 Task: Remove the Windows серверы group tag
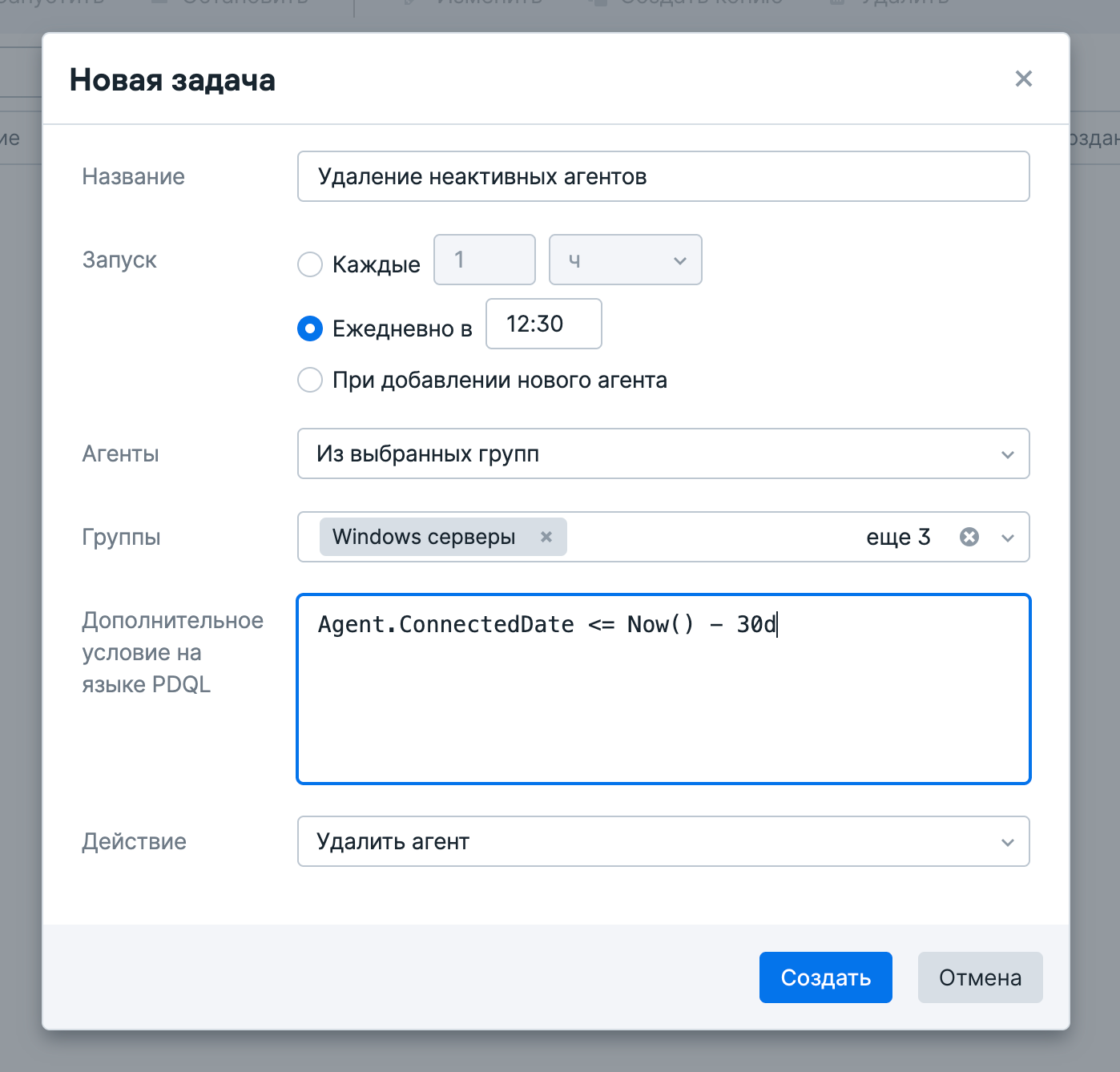546,537
